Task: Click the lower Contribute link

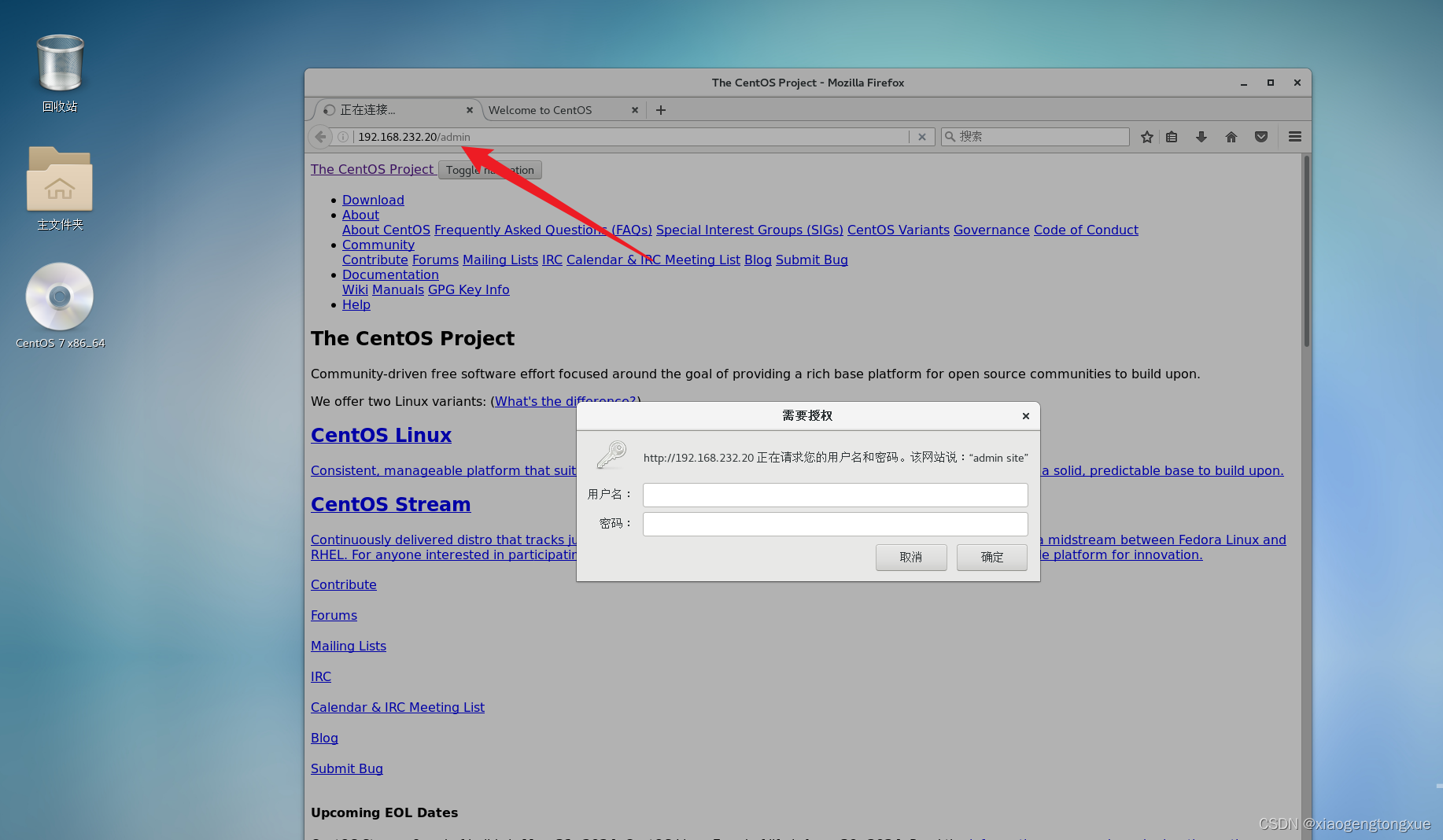Action: [344, 584]
